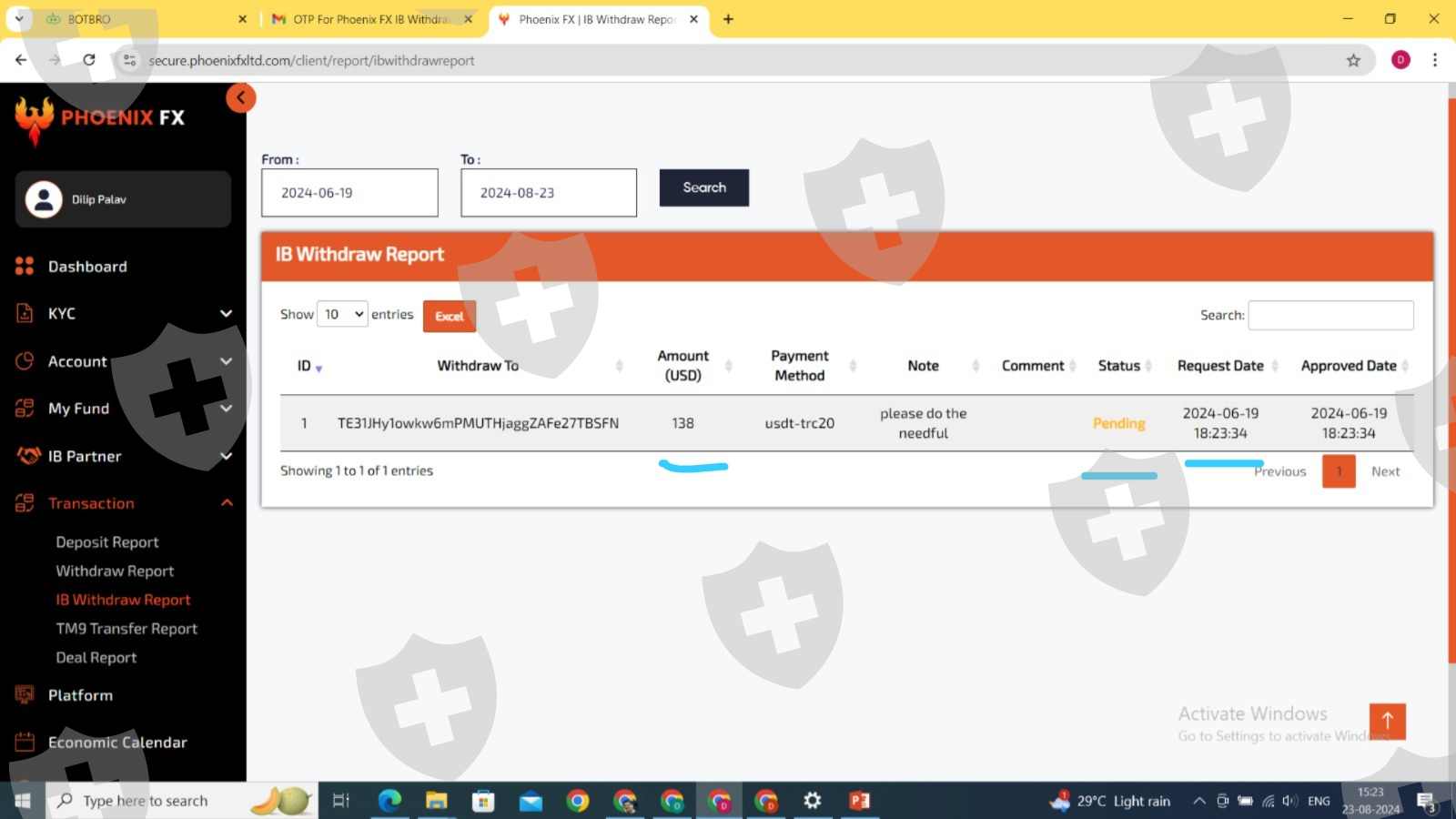Sort by the Comment column

tap(1033, 366)
